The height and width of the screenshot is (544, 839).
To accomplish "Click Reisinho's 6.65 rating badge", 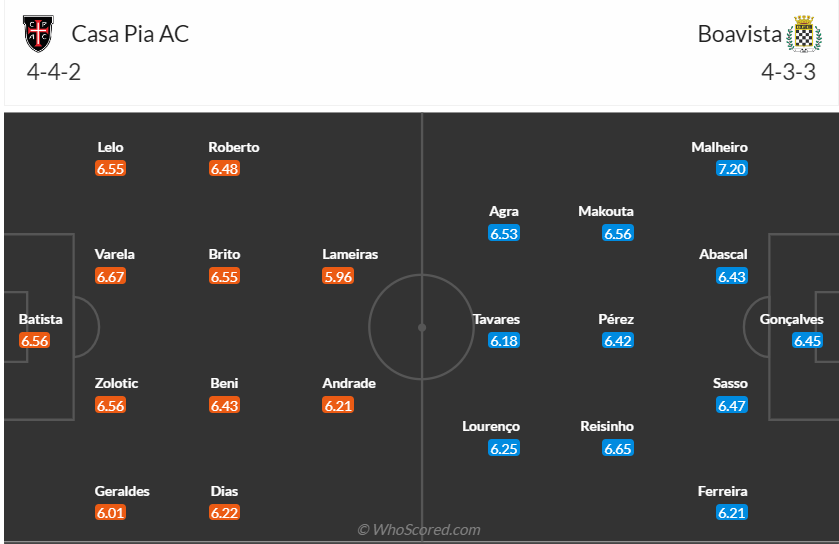I will [x=618, y=449].
